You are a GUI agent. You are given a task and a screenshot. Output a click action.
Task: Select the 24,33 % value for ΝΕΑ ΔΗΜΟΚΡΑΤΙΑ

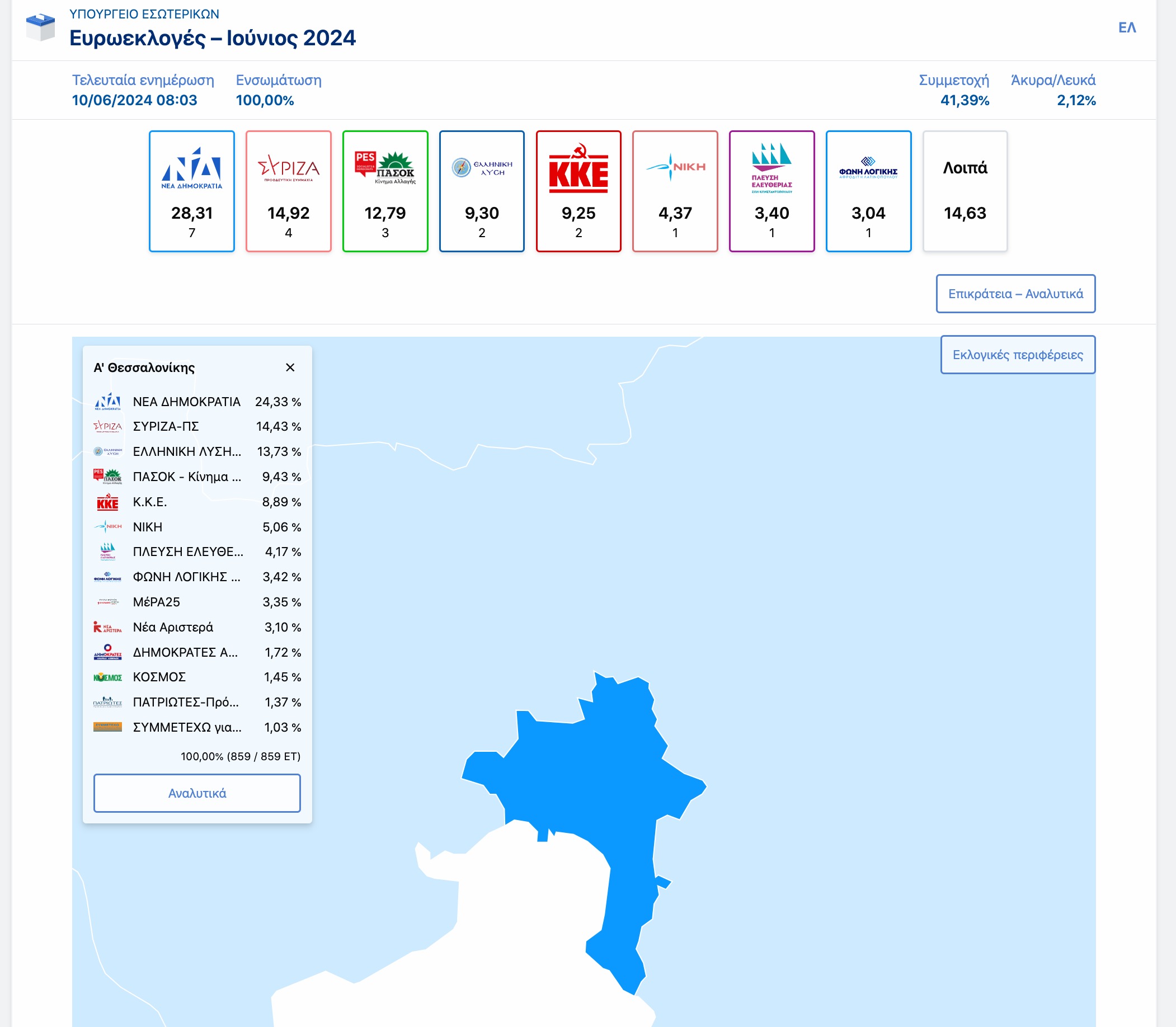pos(278,402)
